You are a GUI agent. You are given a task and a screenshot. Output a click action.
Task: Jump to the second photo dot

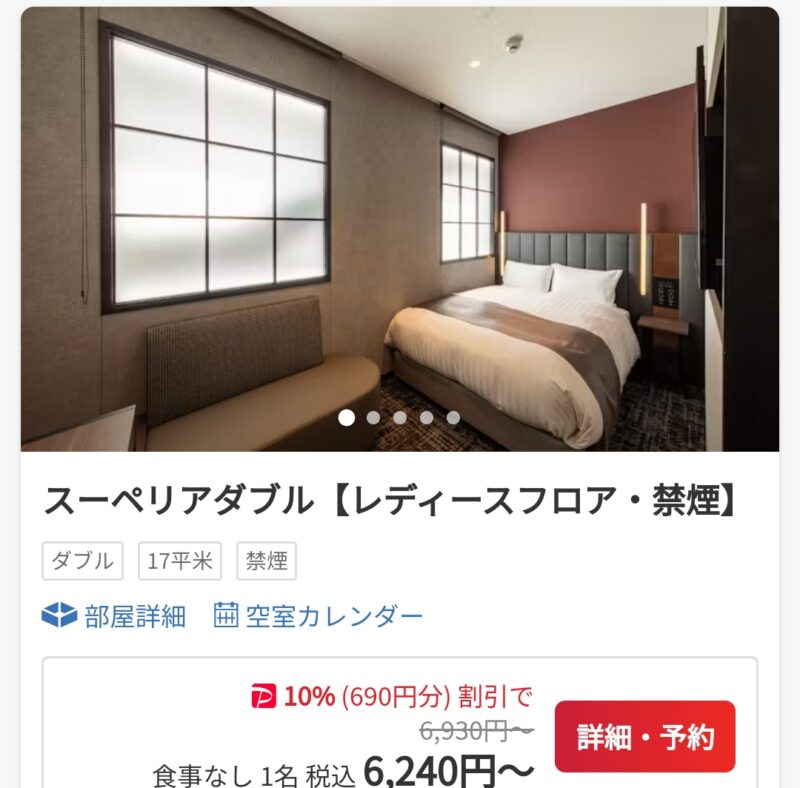(373, 417)
